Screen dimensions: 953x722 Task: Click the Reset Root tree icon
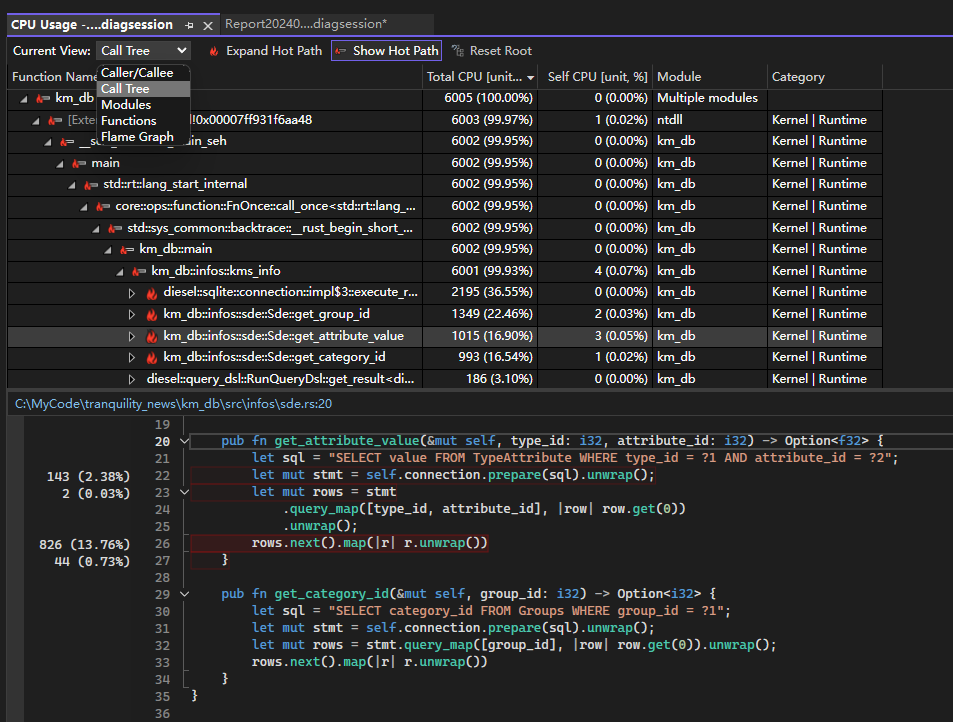pyautogui.click(x=458, y=50)
